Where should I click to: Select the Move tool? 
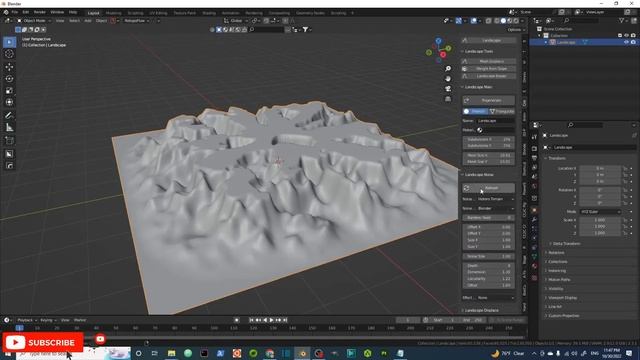[x=9, y=67]
